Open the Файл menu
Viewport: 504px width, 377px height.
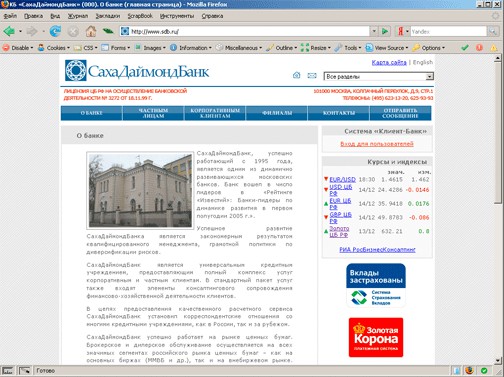pos(10,16)
